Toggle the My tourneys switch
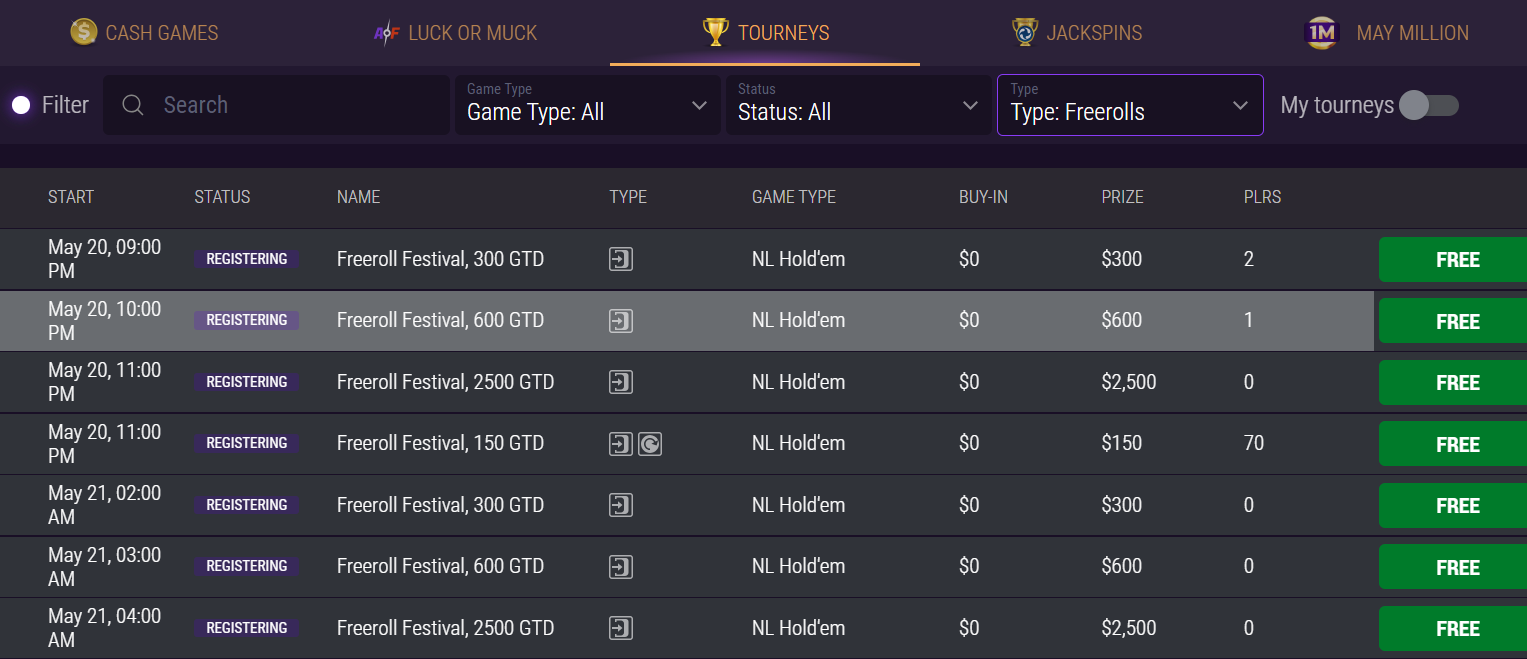Image resolution: width=1527 pixels, height=659 pixels. coord(1429,105)
